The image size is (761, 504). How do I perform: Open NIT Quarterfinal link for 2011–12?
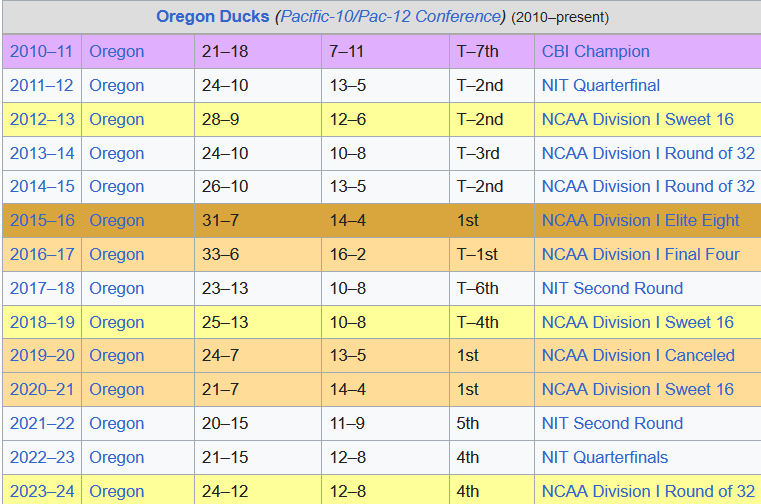pos(601,85)
